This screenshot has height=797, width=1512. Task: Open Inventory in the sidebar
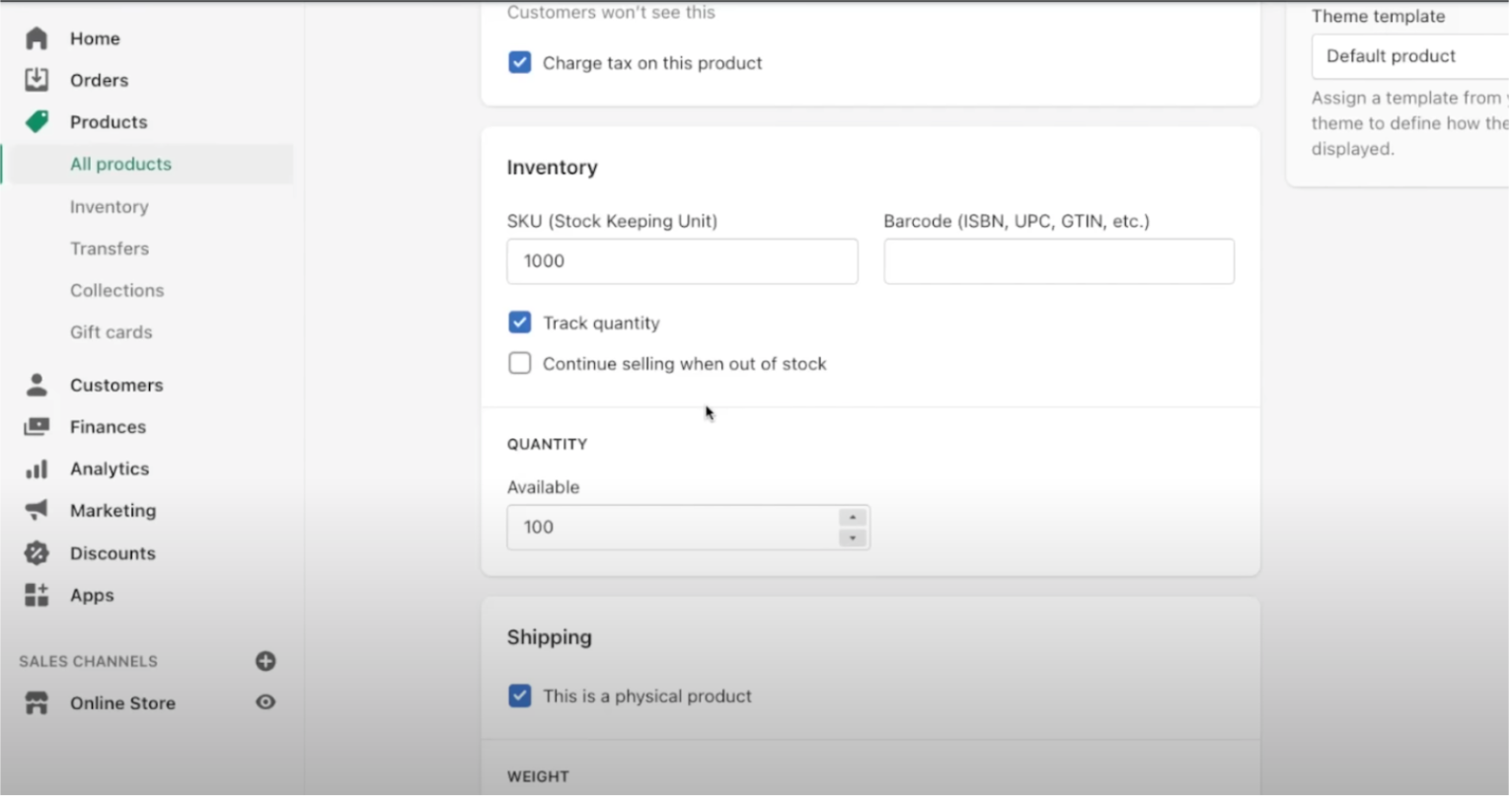109,206
